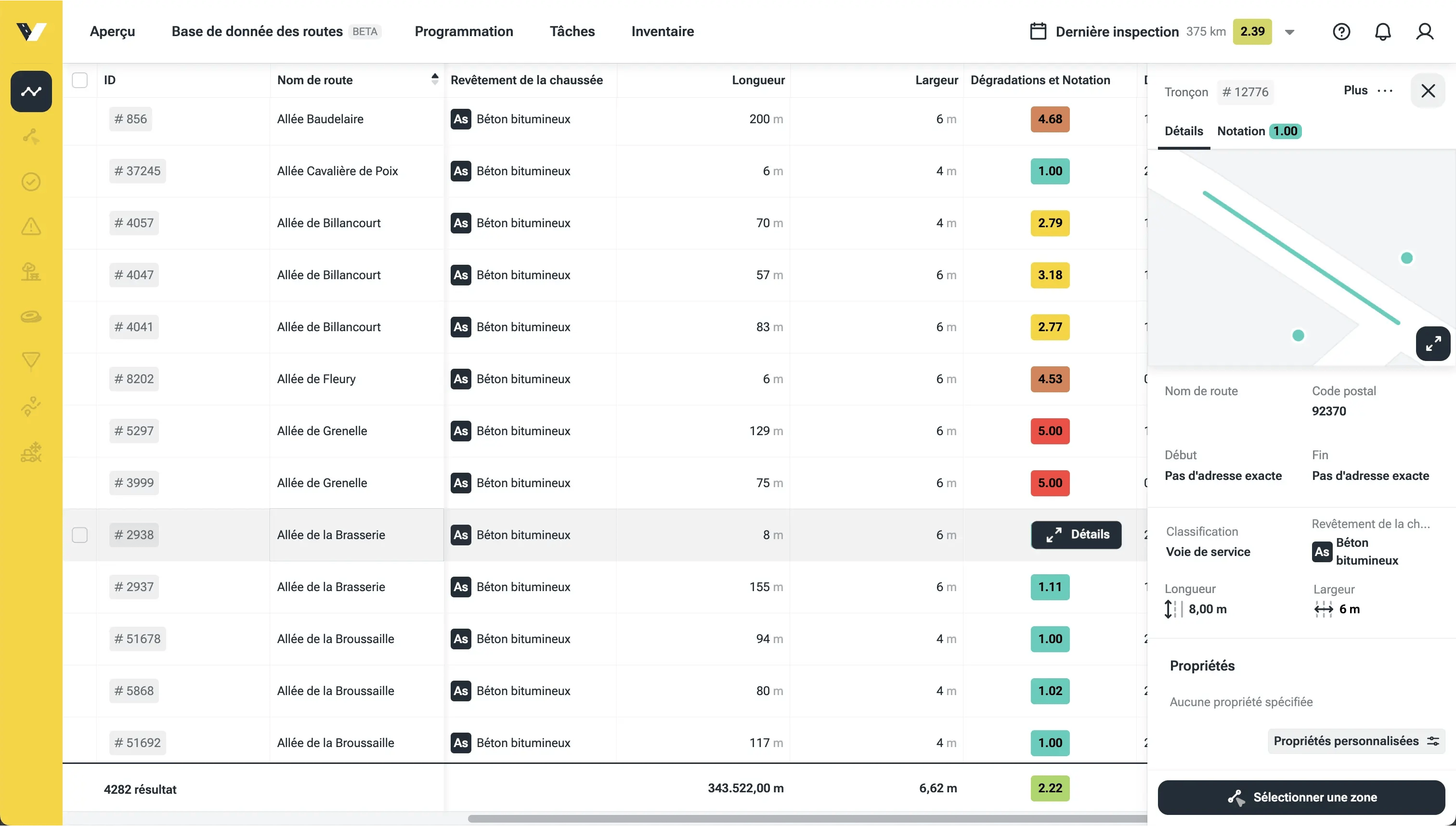Open the winter vehicle sidebar icon

pos(31,452)
